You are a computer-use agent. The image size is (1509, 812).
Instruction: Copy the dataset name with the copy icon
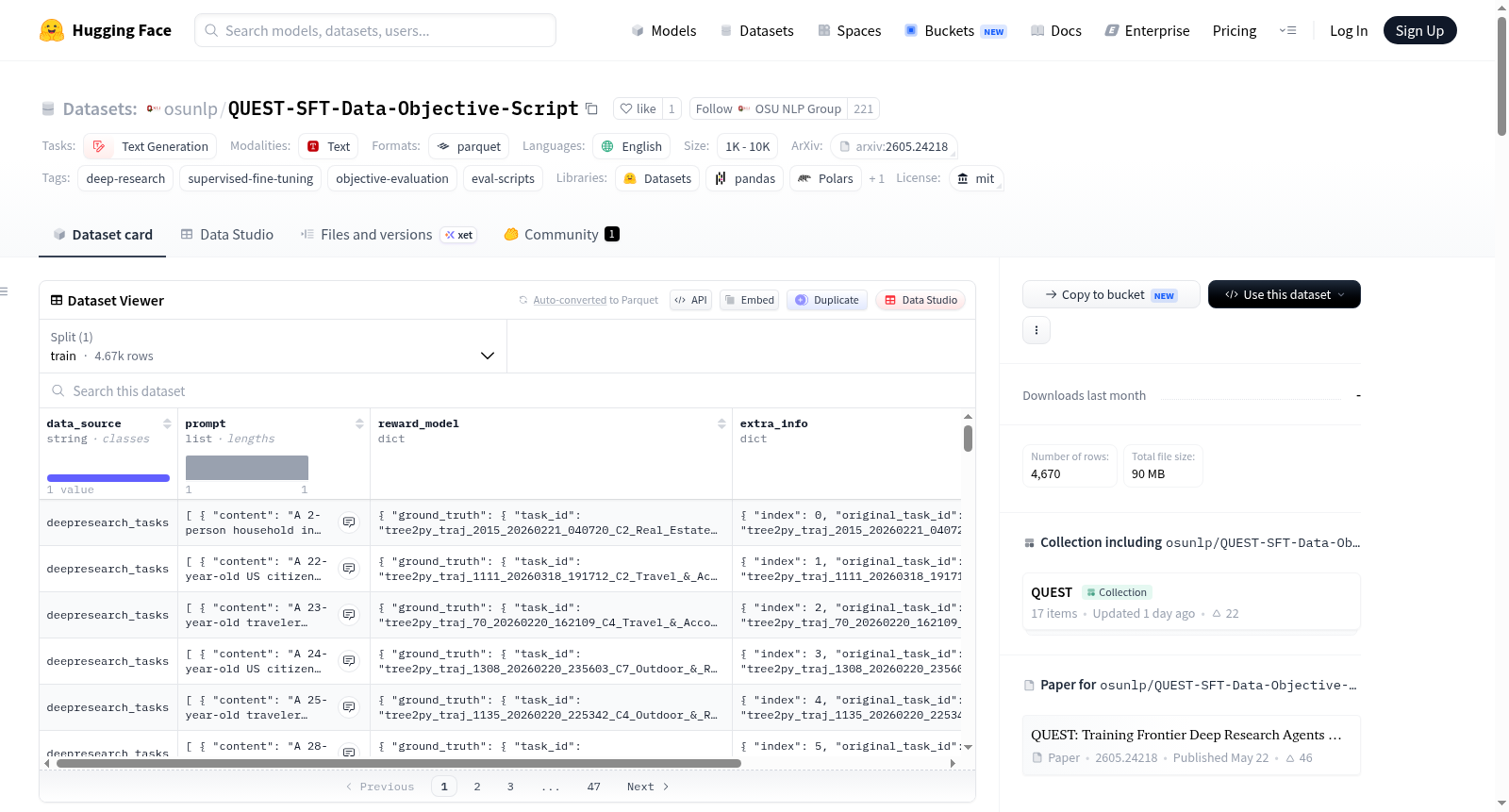(591, 108)
